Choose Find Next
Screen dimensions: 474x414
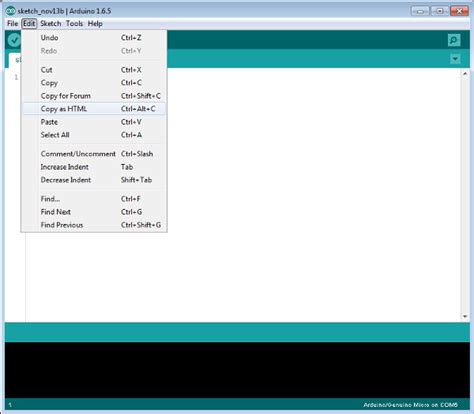click(94, 212)
